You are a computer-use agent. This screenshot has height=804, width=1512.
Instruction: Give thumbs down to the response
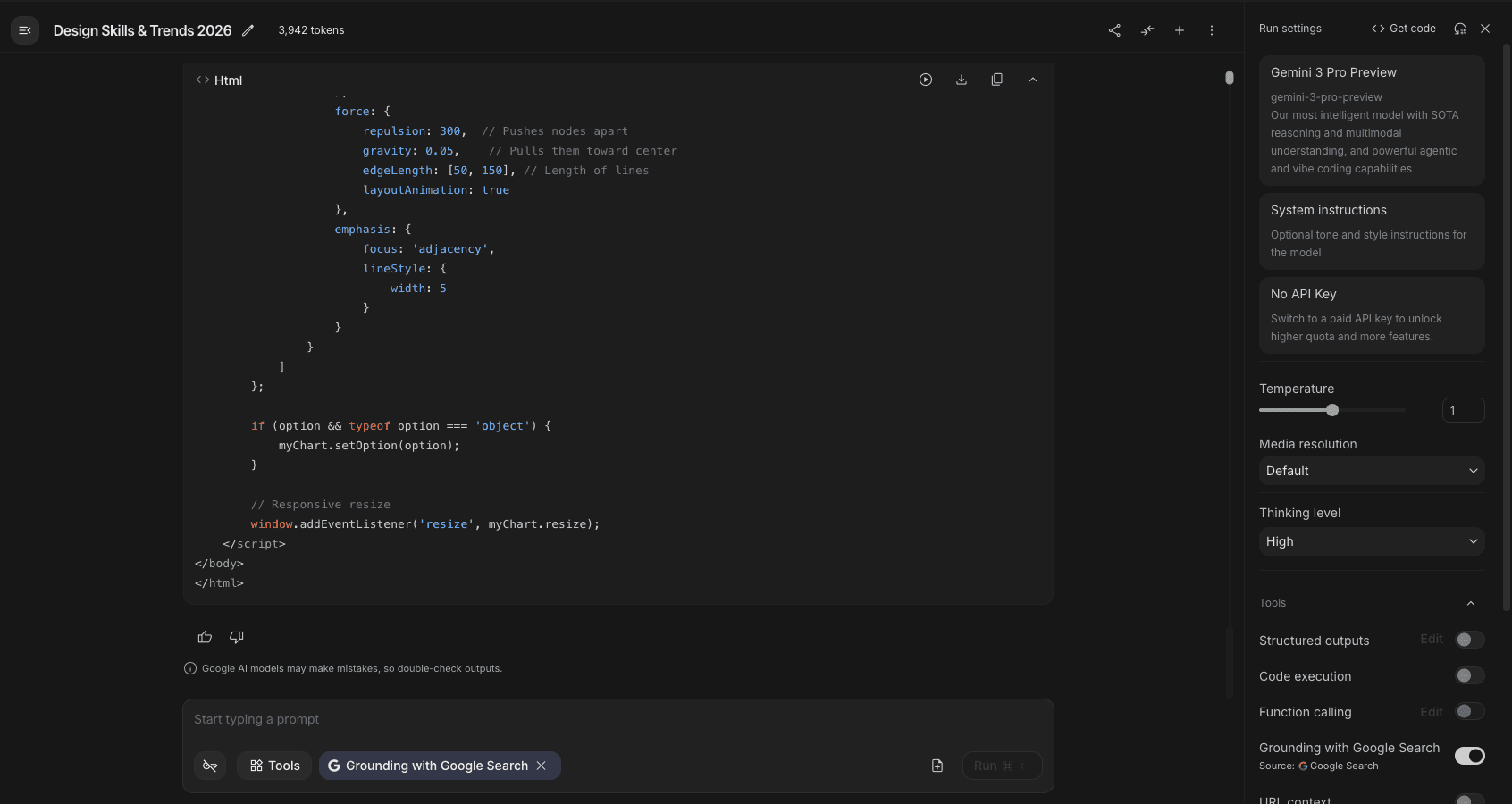point(237,637)
